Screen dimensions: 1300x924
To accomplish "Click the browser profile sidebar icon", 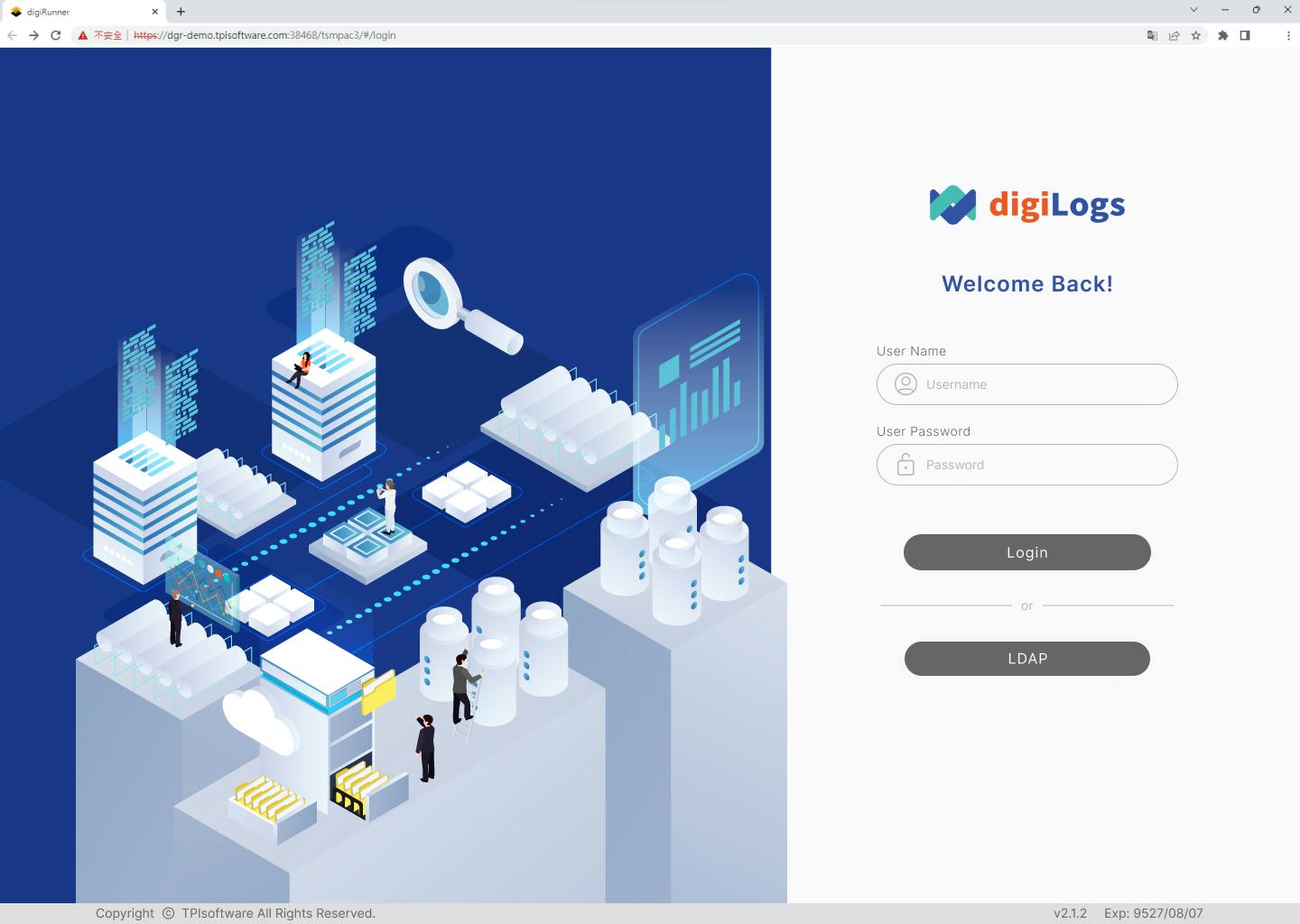I will coord(1245,35).
